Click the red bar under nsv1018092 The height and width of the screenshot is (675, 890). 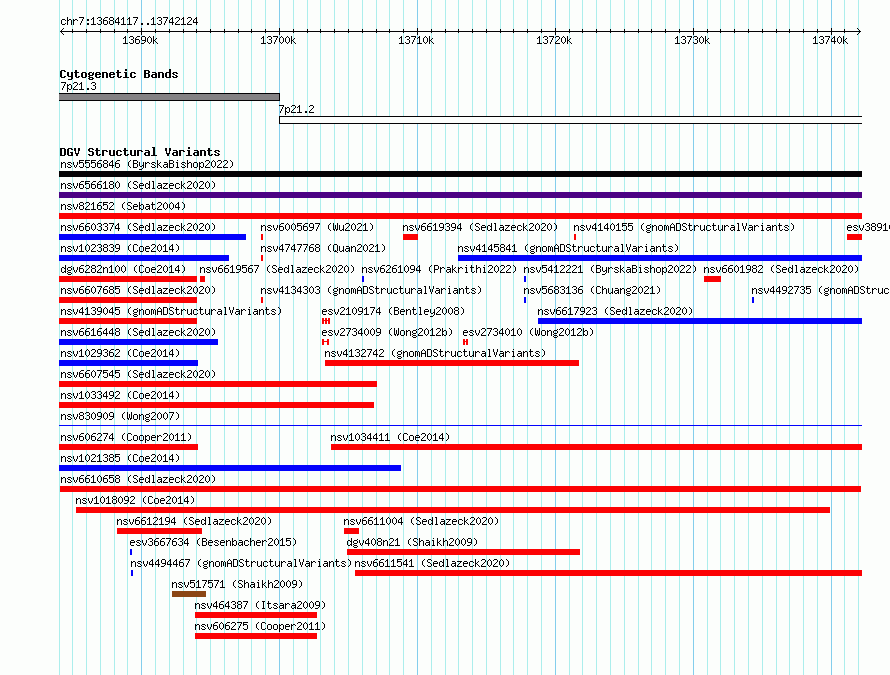pos(453,510)
